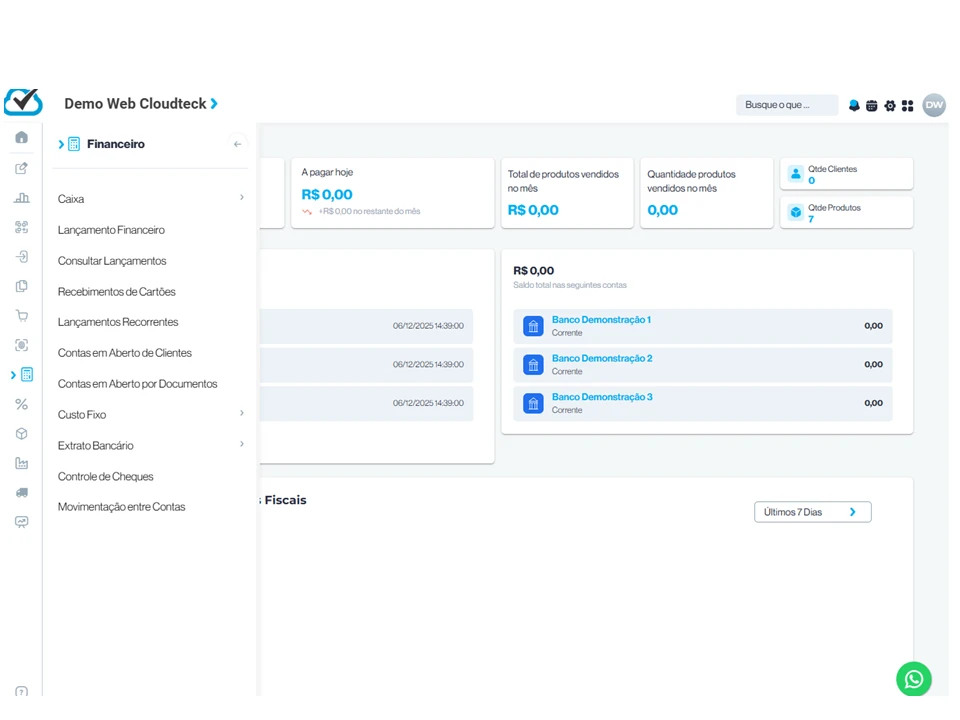The width and height of the screenshot is (960, 720).
Task: Click the Busque o que search field
Action: 786,105
